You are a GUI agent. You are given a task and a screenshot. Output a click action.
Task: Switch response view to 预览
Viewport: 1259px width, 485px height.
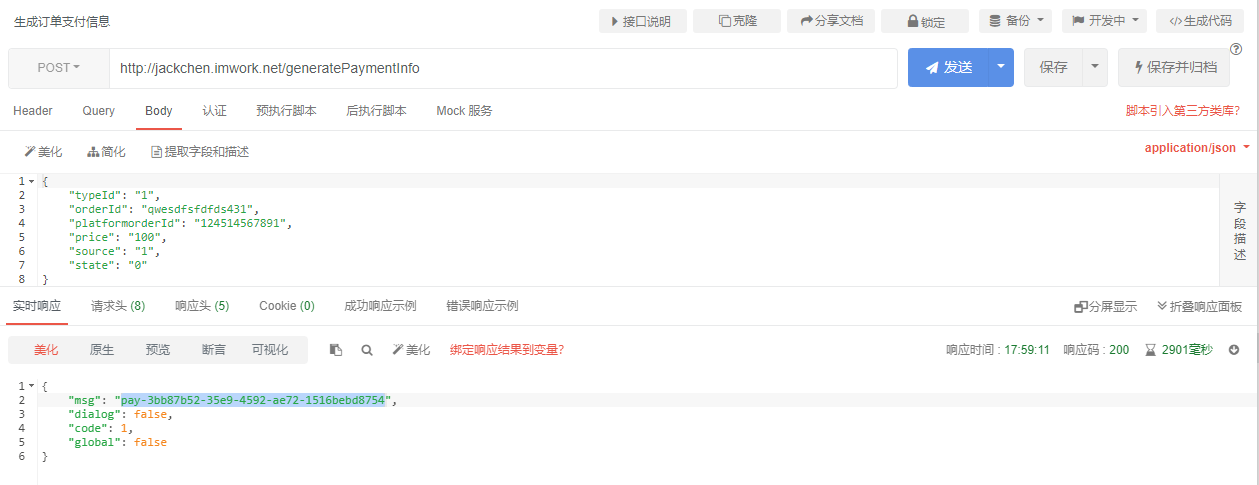point(158,350)
